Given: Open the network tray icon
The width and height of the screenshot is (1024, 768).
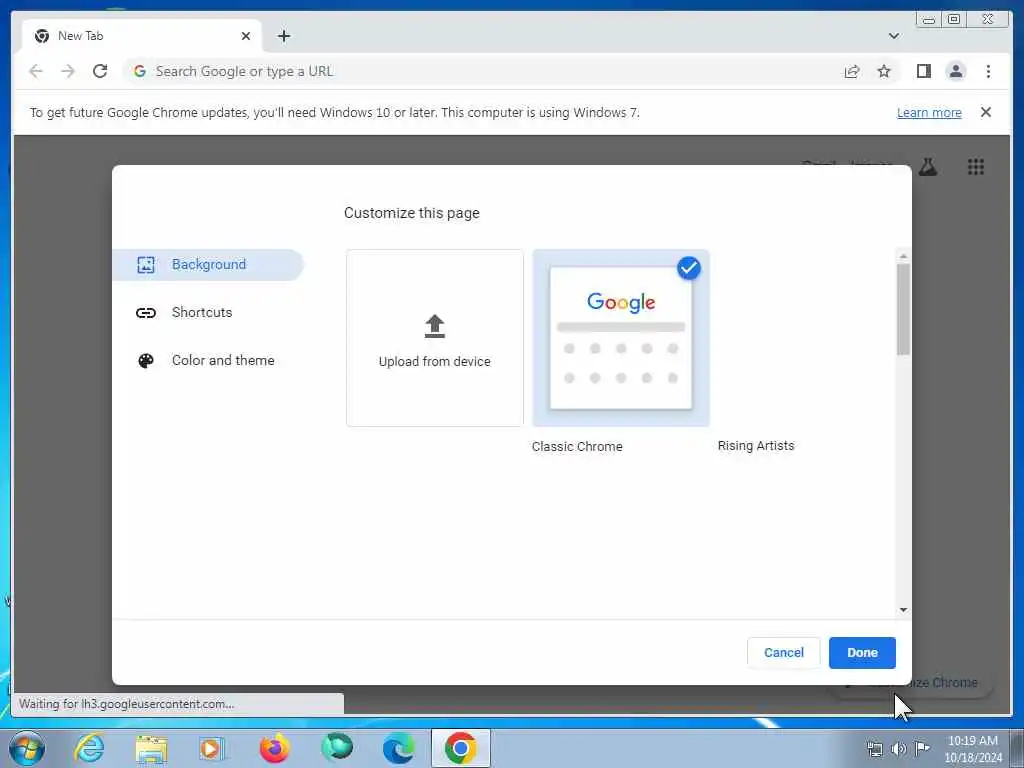Looking at the screenshot, I should tap(874, 749).
